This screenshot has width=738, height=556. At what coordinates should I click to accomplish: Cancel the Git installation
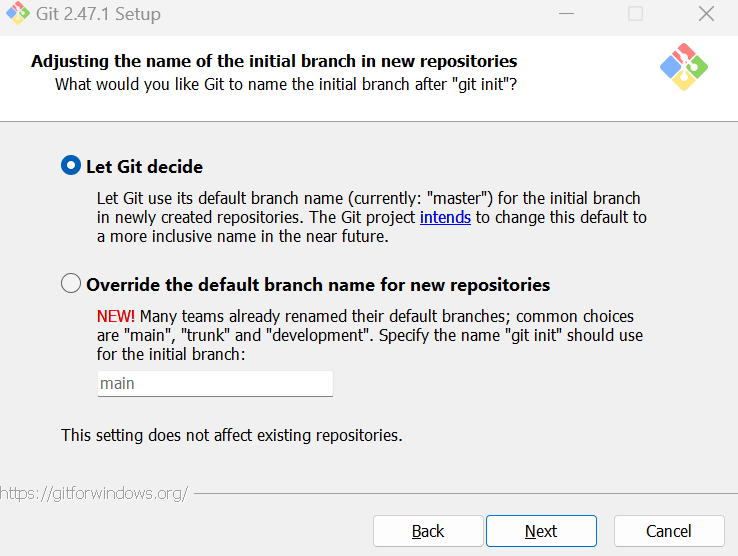pos(668,531)
